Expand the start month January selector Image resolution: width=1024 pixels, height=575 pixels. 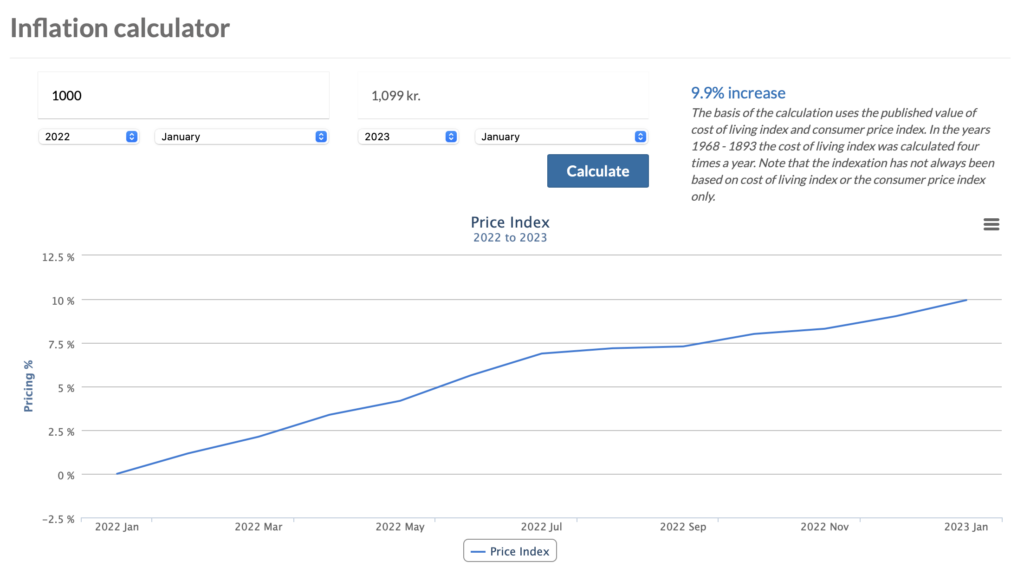click(241, 137)
